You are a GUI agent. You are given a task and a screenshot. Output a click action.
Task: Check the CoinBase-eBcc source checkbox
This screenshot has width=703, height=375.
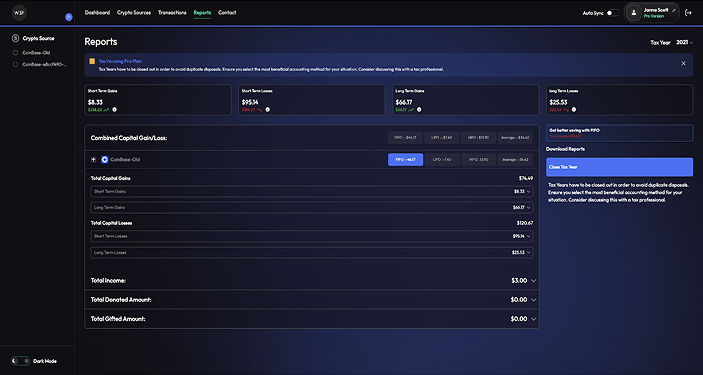(x=15, y=64)
